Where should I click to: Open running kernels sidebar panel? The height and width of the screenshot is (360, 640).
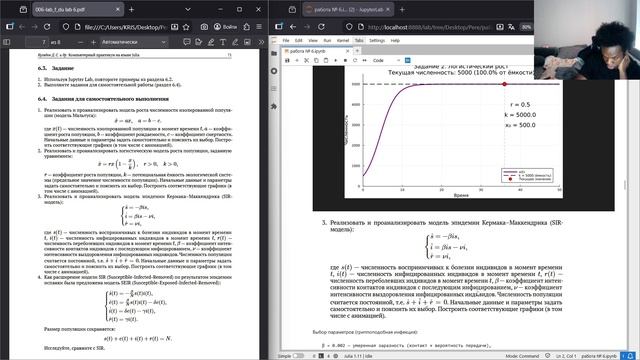tap(274, 71)
